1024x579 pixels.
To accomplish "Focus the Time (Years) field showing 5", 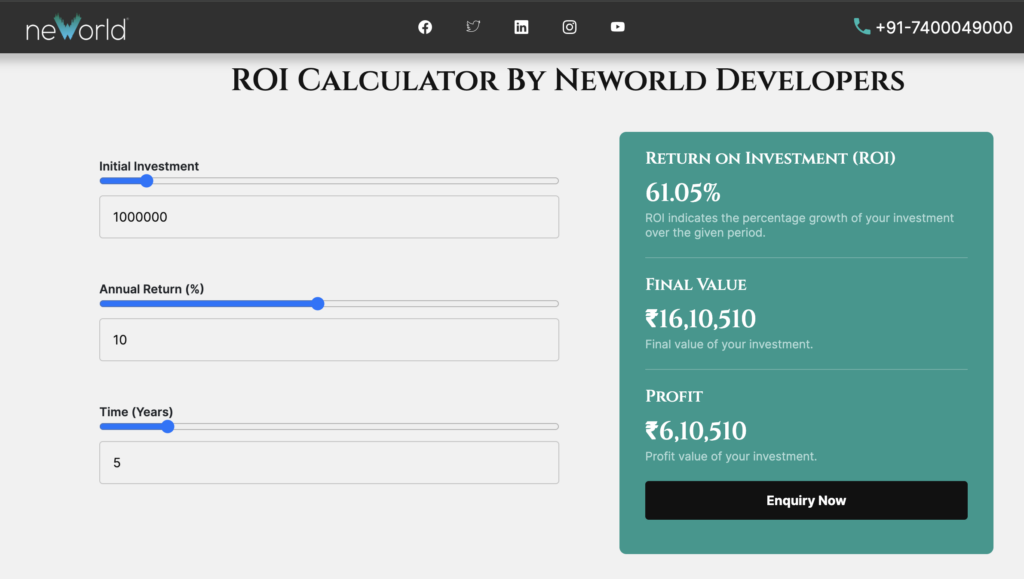I will [328, 463].
